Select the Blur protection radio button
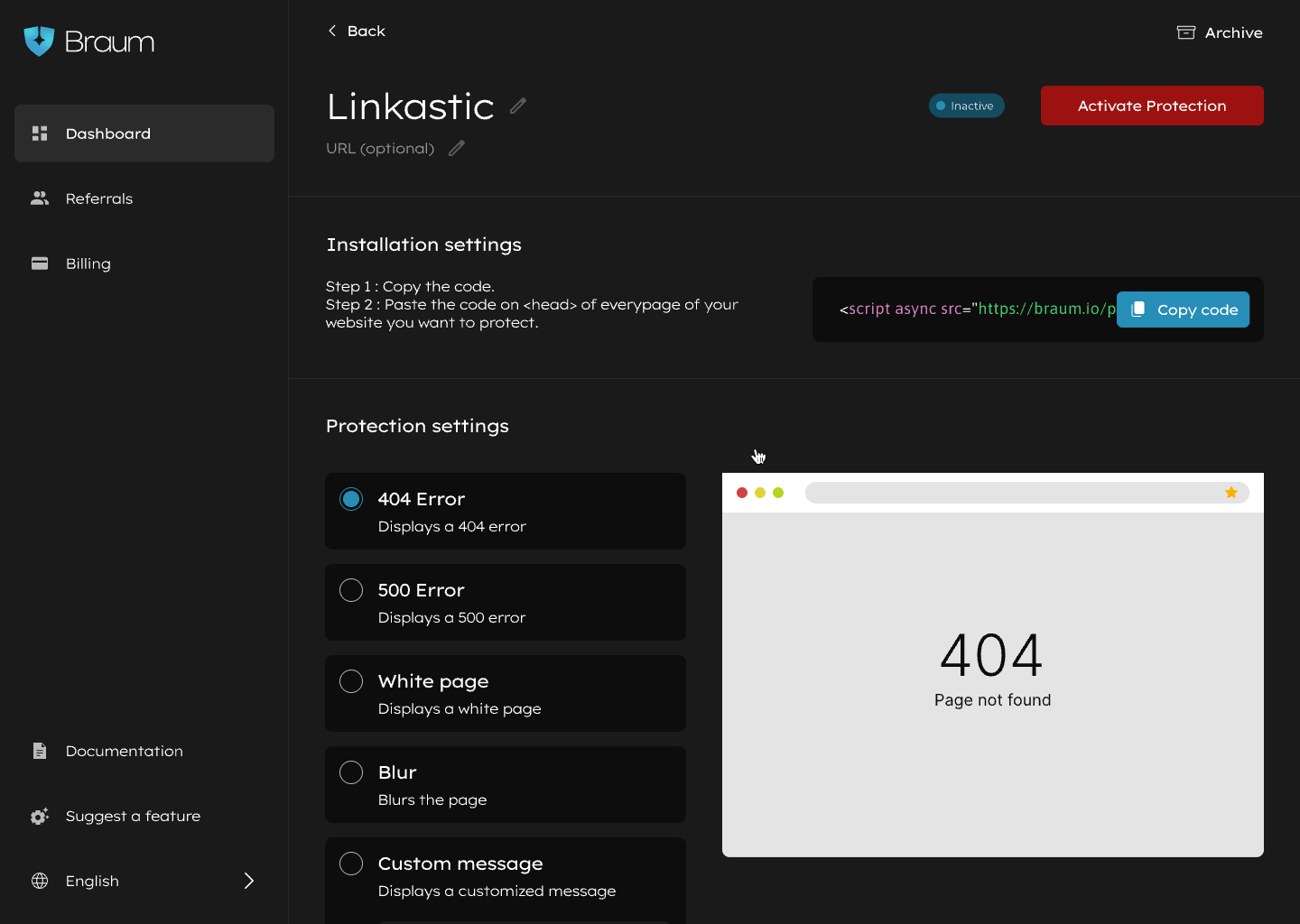The image size is (1300, 924). tap(351, 772)
